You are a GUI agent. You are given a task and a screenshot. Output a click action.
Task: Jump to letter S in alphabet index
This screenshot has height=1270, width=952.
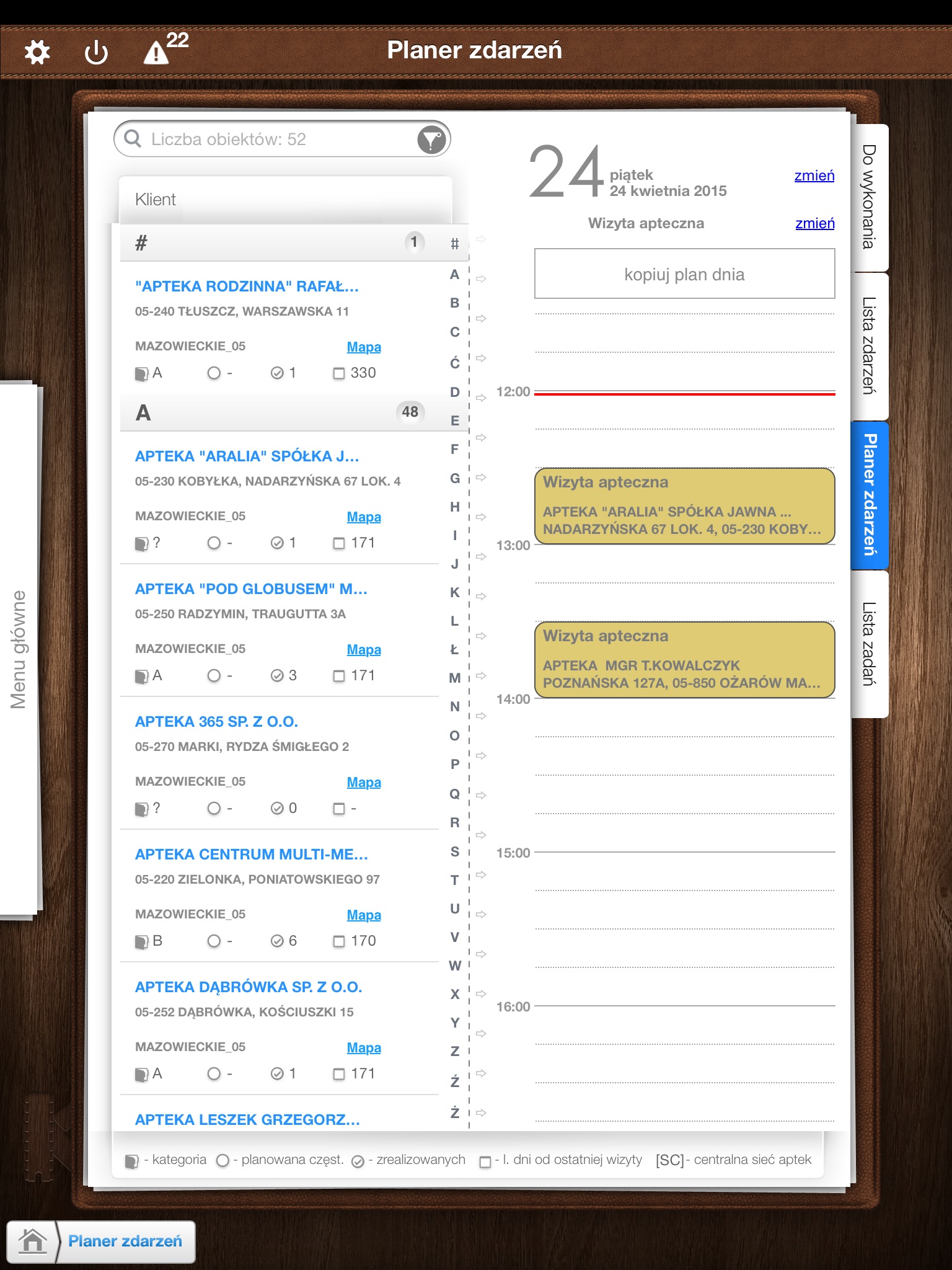tap(454, 851)
